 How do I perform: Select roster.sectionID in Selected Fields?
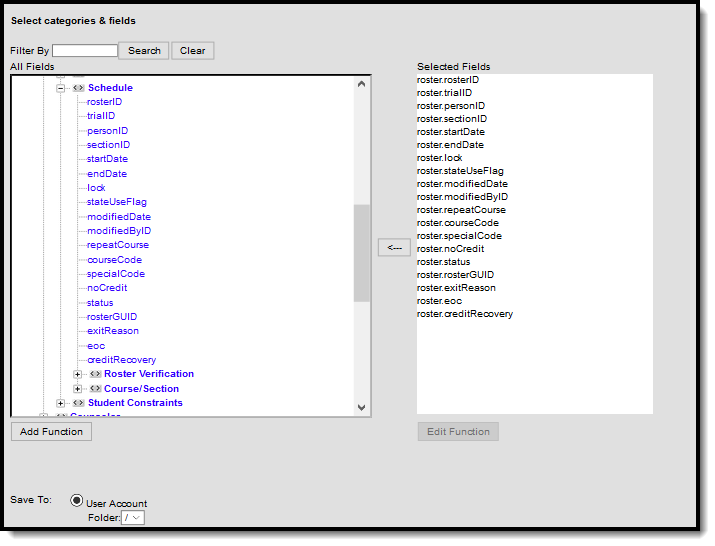[452, 119]
